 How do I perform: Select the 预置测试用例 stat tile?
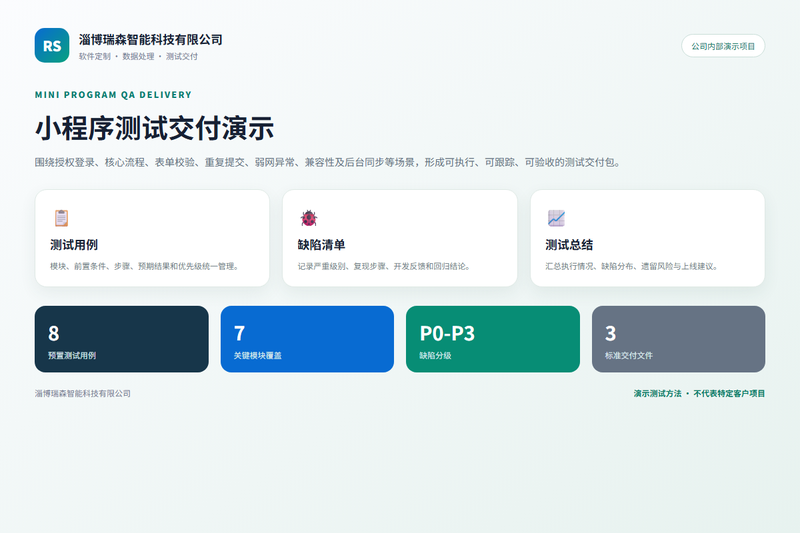pyautogui.click(x=121, y=339)
